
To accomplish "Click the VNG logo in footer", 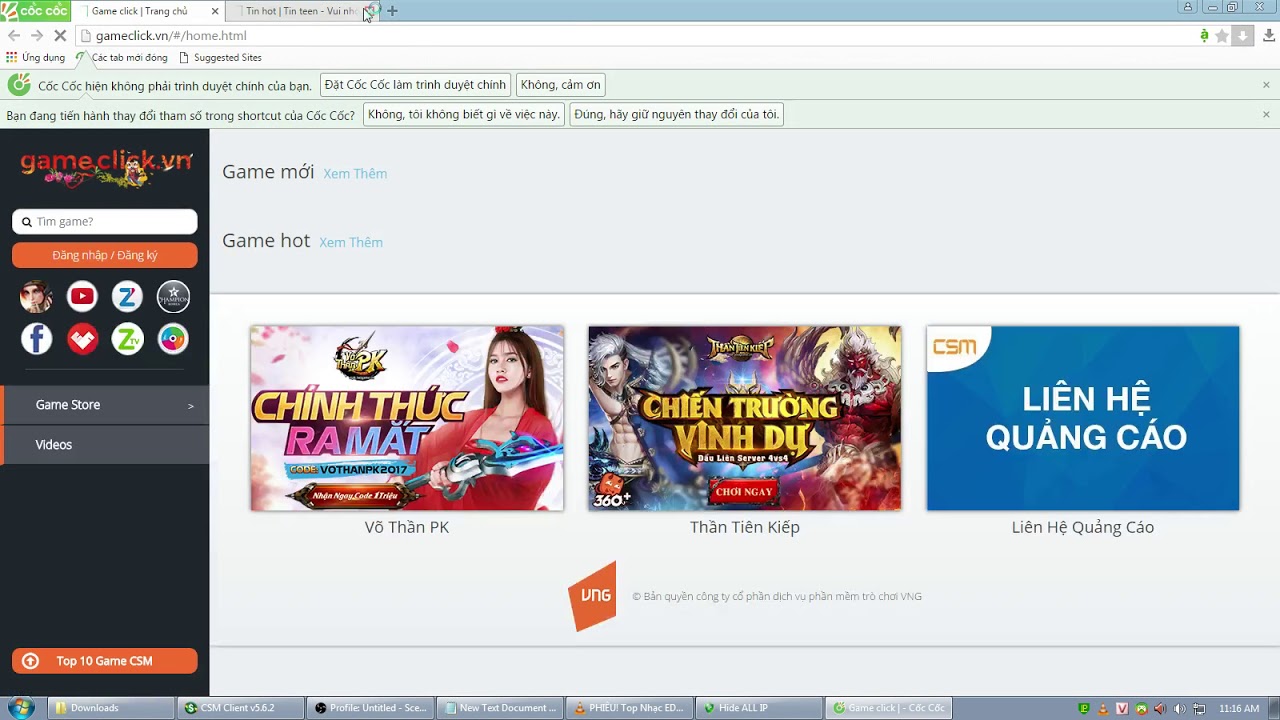I will pyautogui.click(x=592, y=596).
